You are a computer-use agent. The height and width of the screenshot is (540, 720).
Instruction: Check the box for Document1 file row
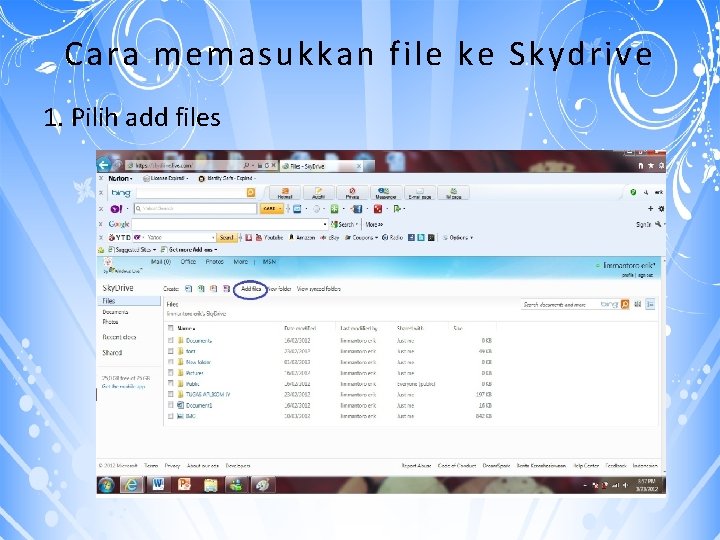pos(171,405)
